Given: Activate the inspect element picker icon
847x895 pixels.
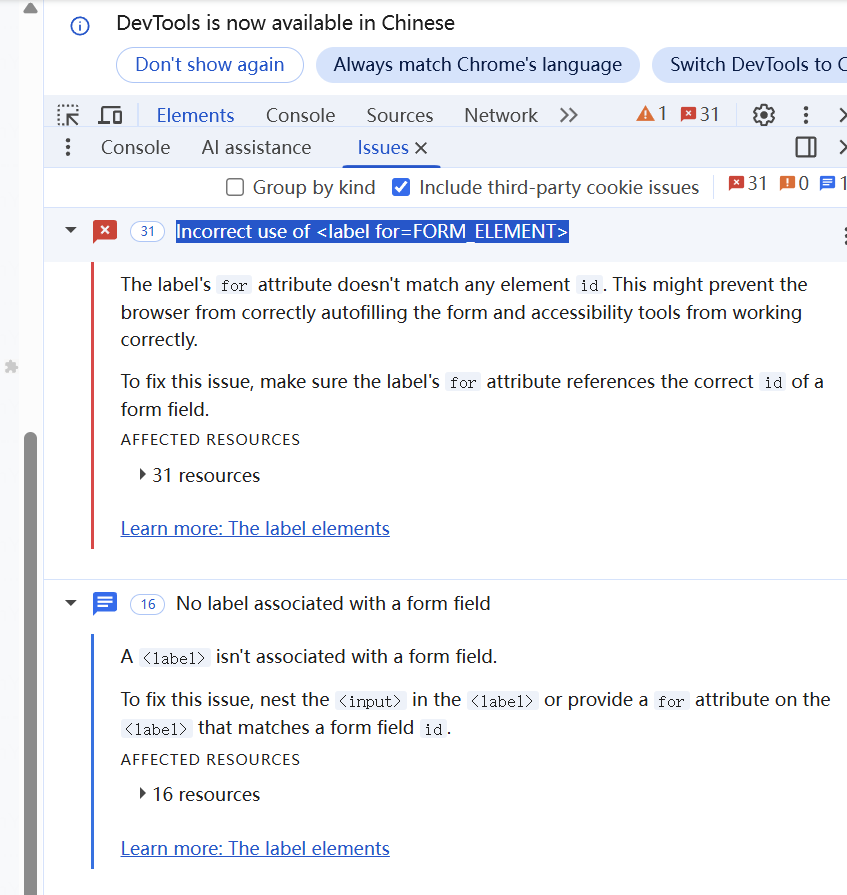Looking at the screenshot, I should point(68,115).
